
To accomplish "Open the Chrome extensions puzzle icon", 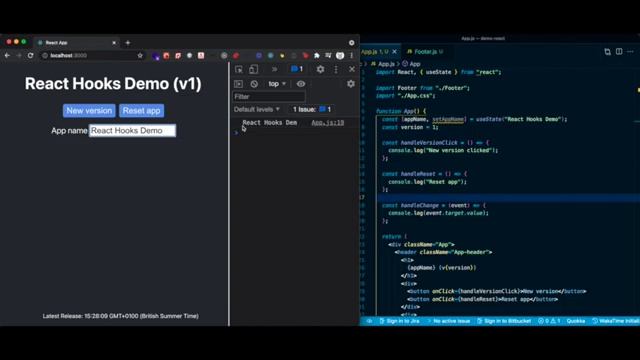I will pyautogui.click(x=317, y=56).
